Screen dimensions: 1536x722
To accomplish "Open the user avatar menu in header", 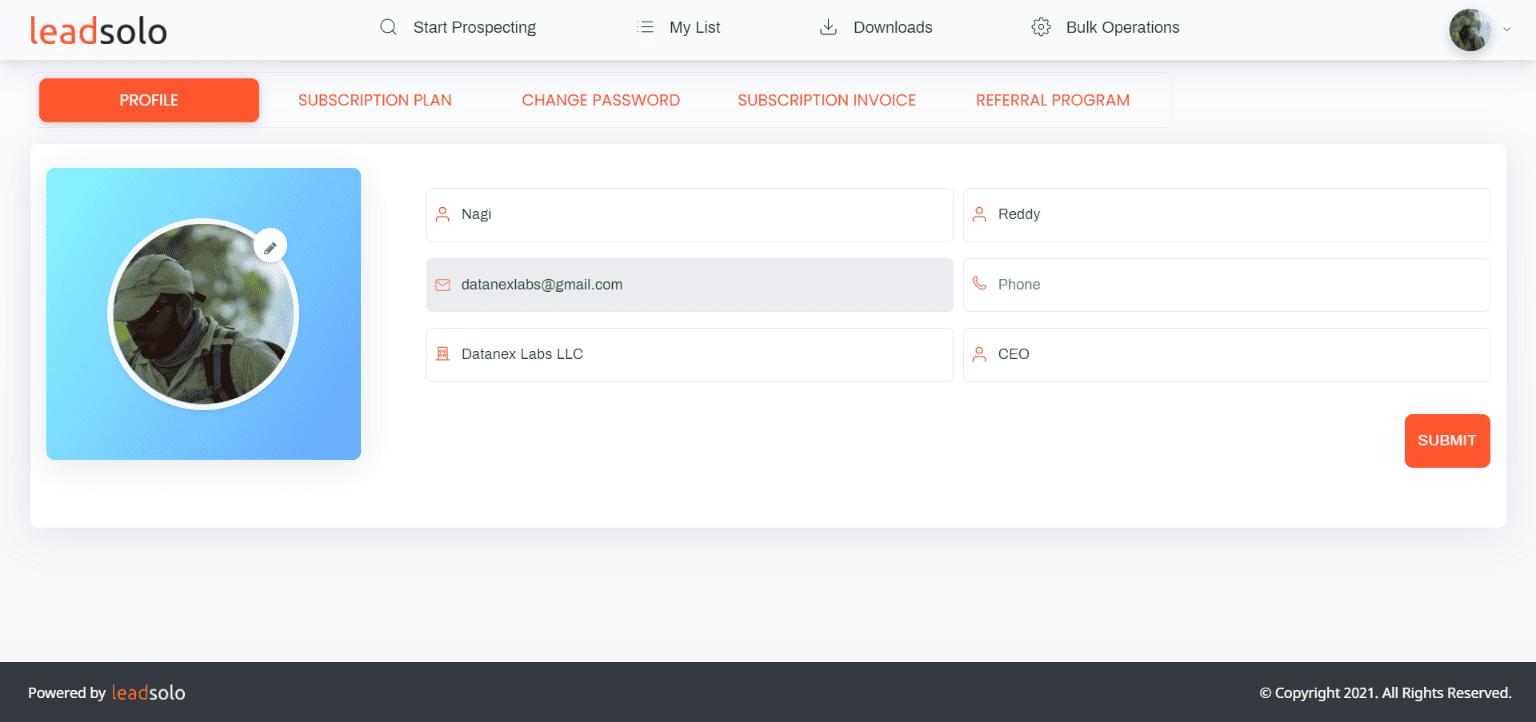I will (x=1470, y=30).
